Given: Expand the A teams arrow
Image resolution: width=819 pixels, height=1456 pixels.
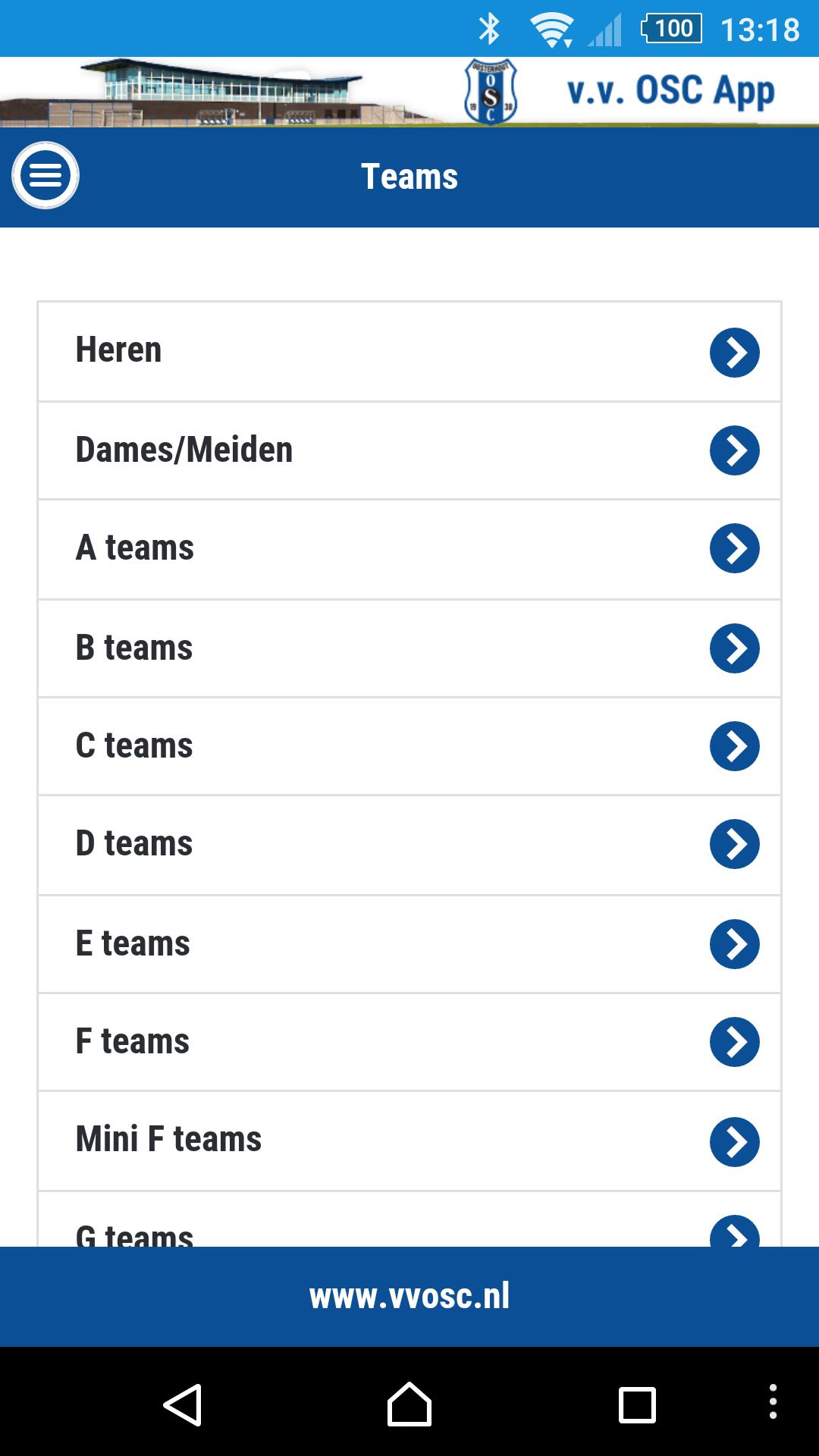Looking at the screenshot, I should coord(734,548).
